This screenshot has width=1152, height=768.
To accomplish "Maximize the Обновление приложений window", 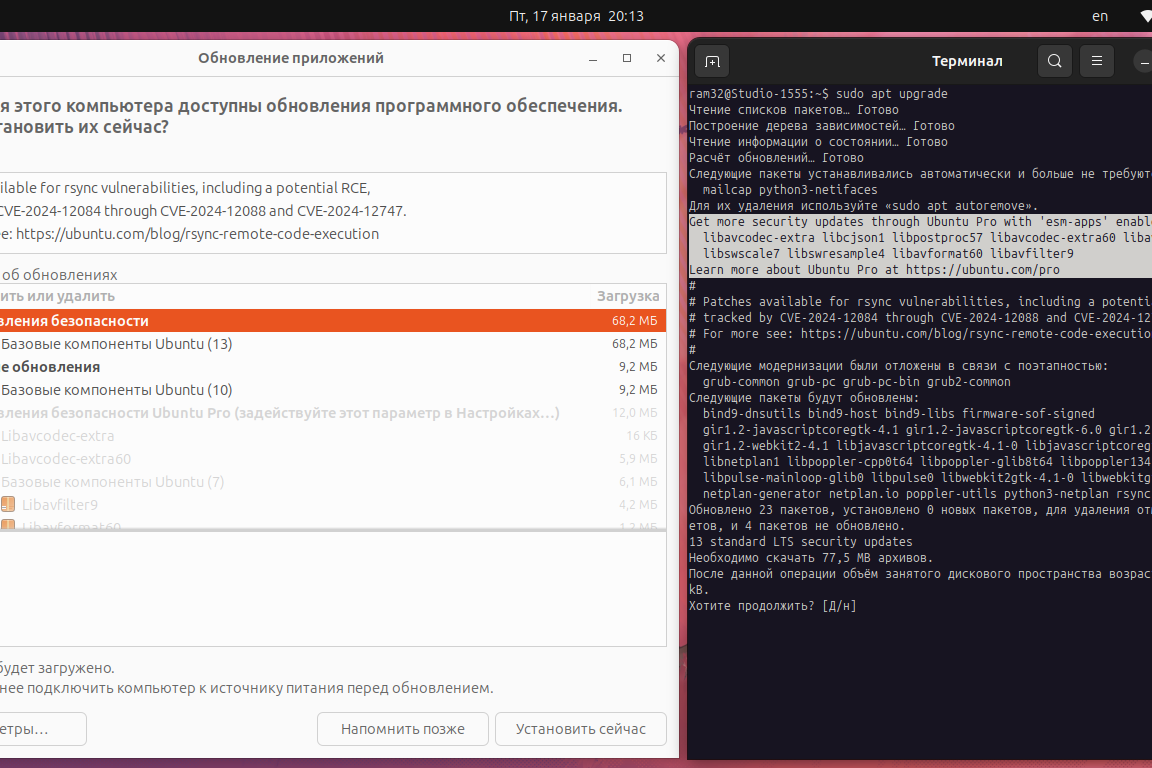I will pyautogui.click(x=627, y=58).
